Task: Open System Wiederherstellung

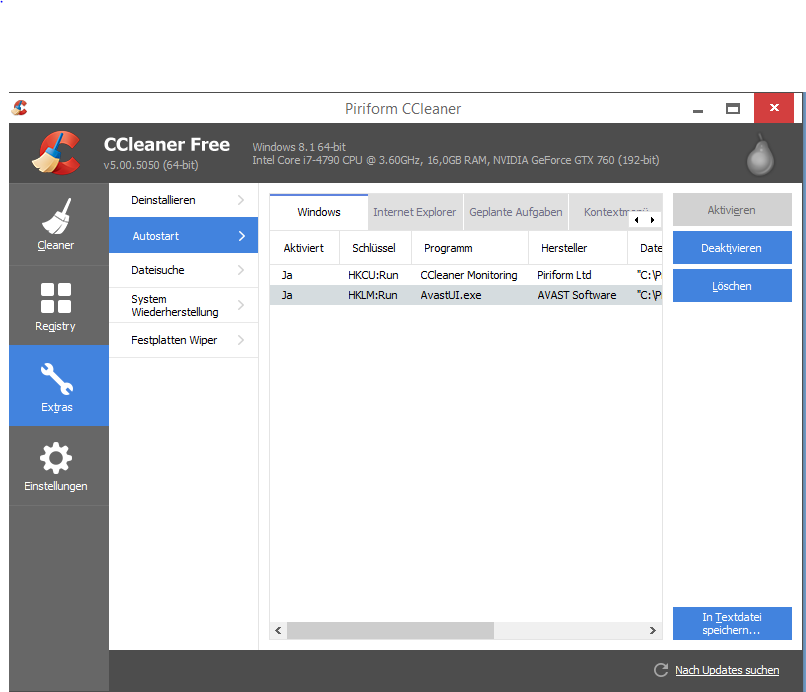Action: tap(184, 305)
